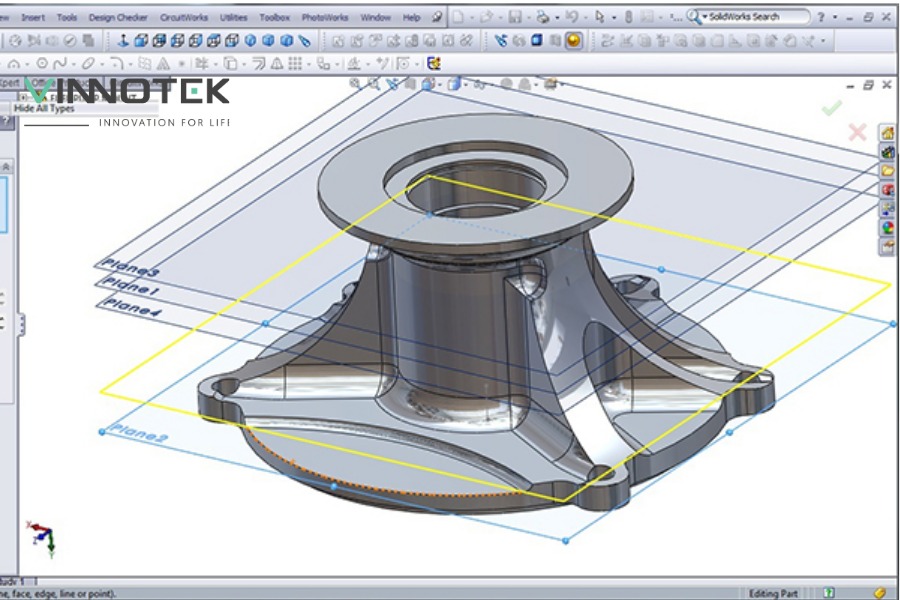The height and width of the screenshot is (600, 900).
Task: Click Zoom to Area in viewport toolbar
Action: click(x=374, y=84)
